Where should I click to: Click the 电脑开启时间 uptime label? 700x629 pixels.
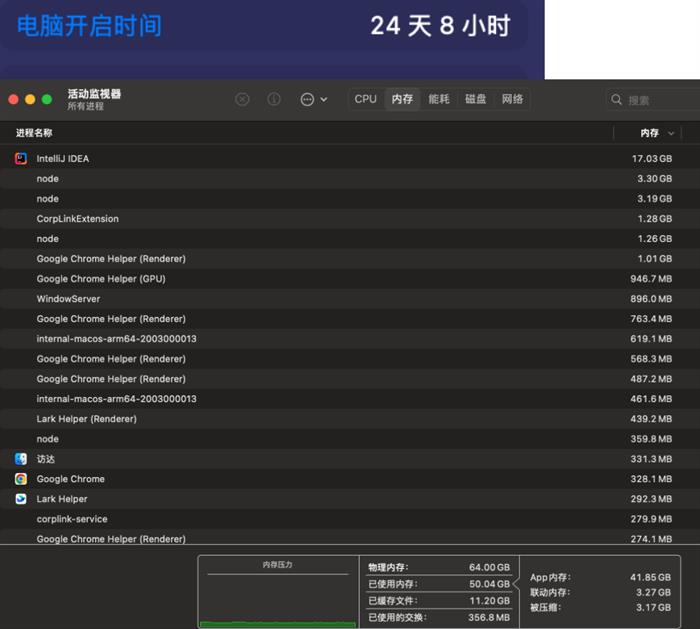pos(89,26)
